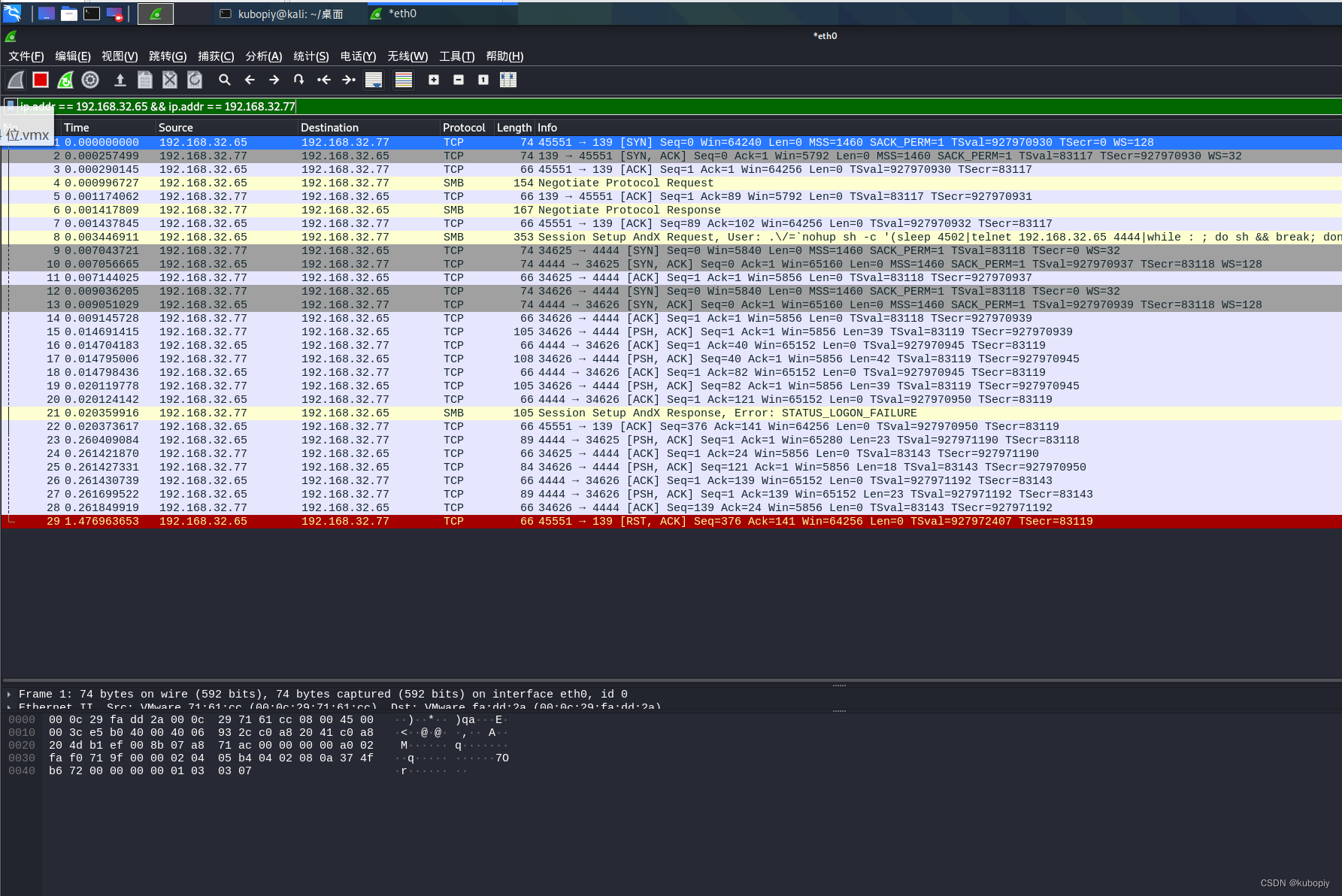Image resolution: width=1342 pixels, height=896 pixels.
Task: Open the file manager from the panel
Action: point(69,14)
